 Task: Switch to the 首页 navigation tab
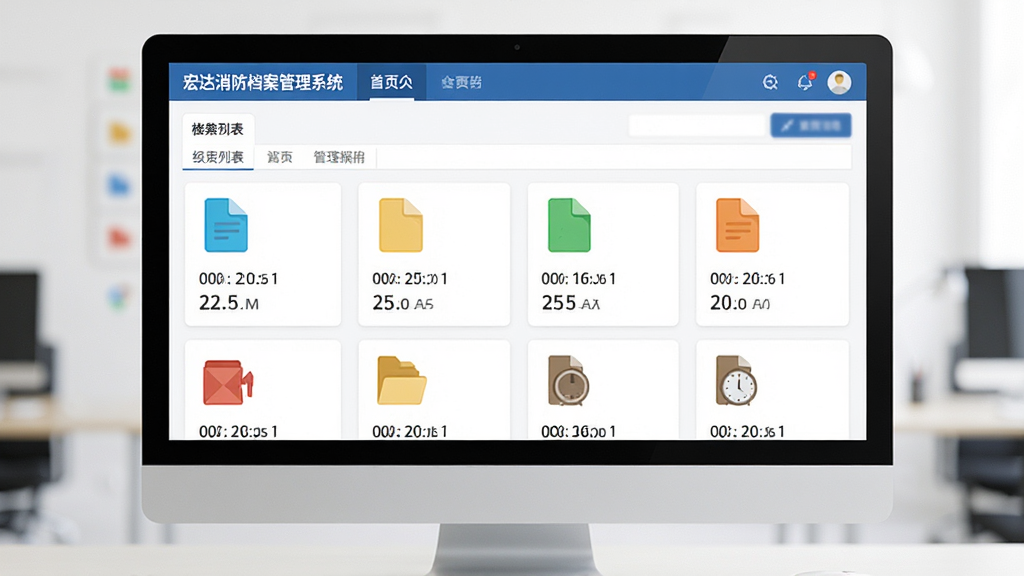point(391,82)
